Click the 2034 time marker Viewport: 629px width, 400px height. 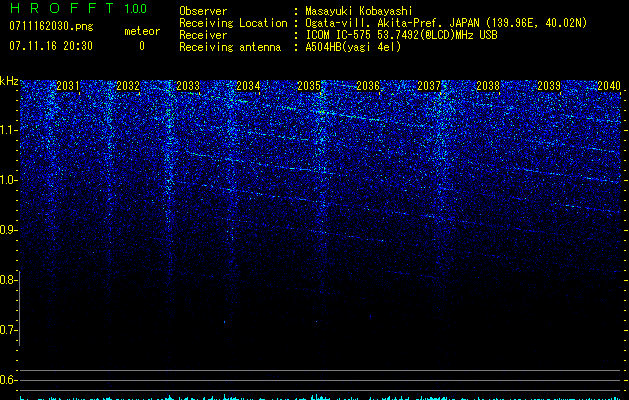[x=248, y=85]
